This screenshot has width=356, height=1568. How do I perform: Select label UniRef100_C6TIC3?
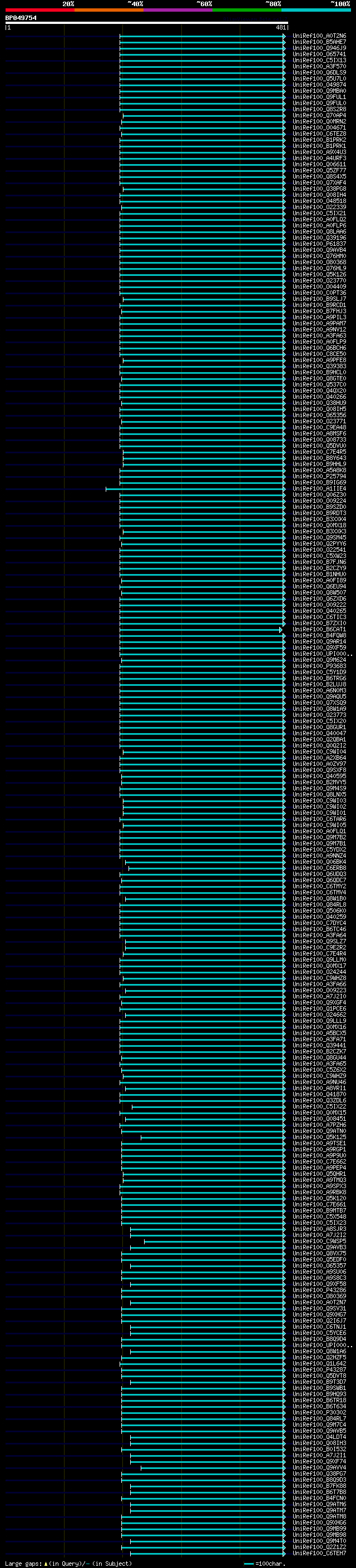(x=319, y=617)
